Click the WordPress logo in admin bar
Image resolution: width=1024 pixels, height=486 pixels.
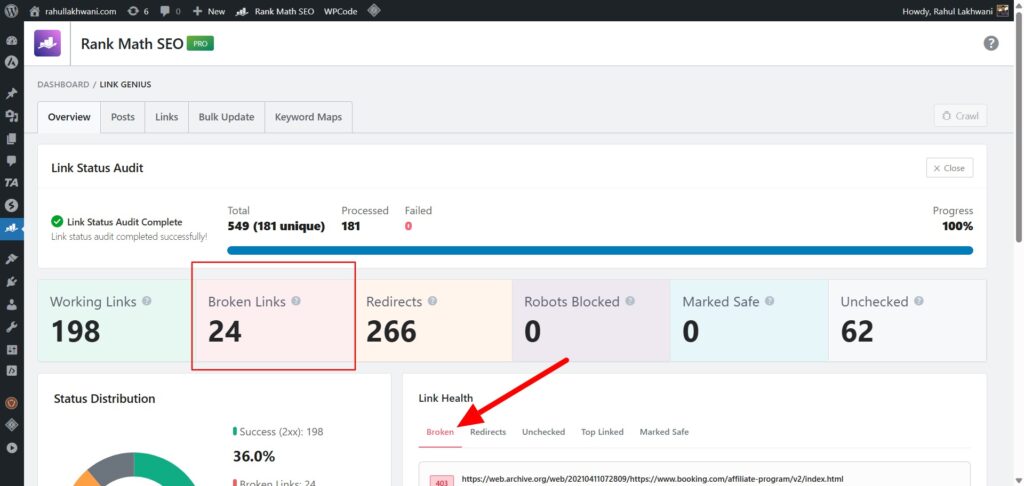pos(12,10)
